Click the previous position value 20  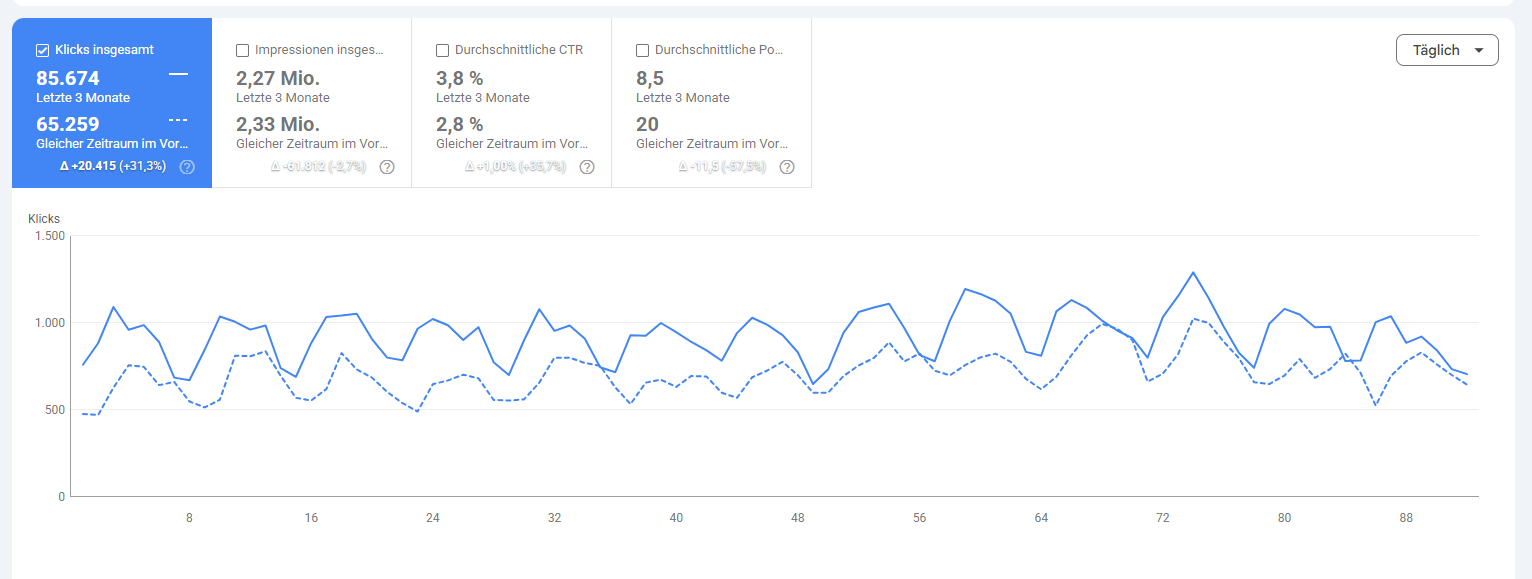click(647, 124)
